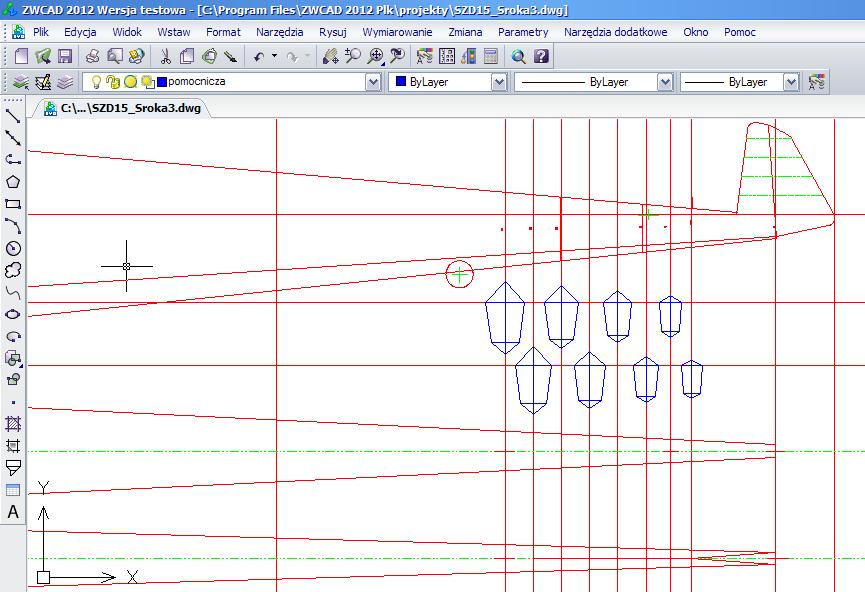Click the Save file icon

point(67,57)
